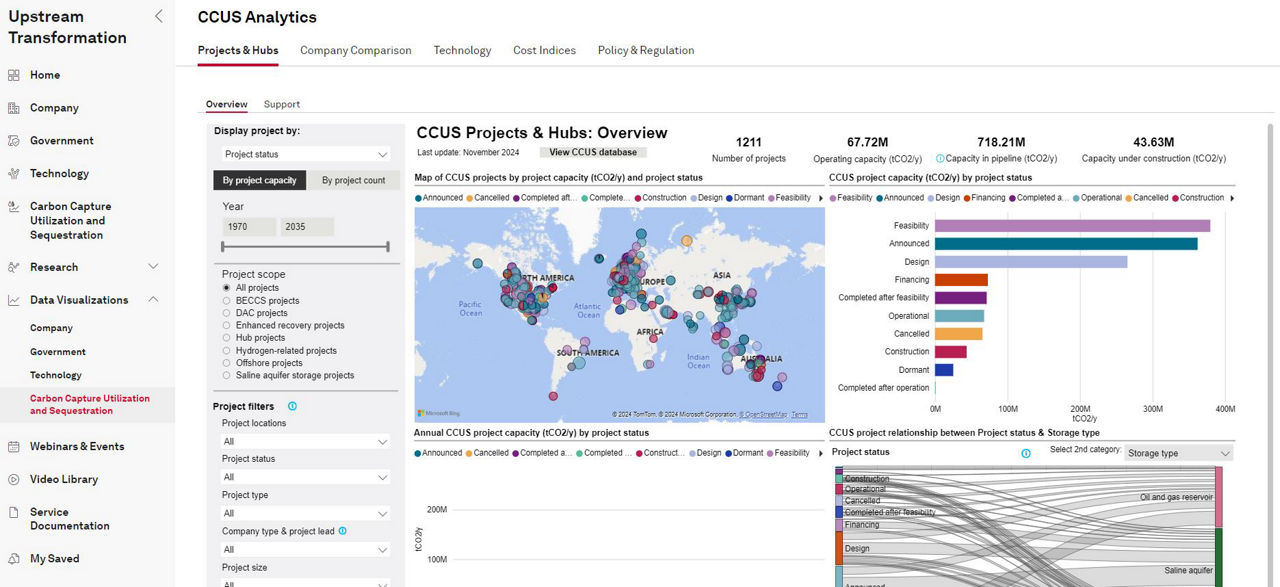Image resolution: width=1280 pixels, height=587 pixels.
Task: Click info icon next to Project filters
Action: click(292, 406)
